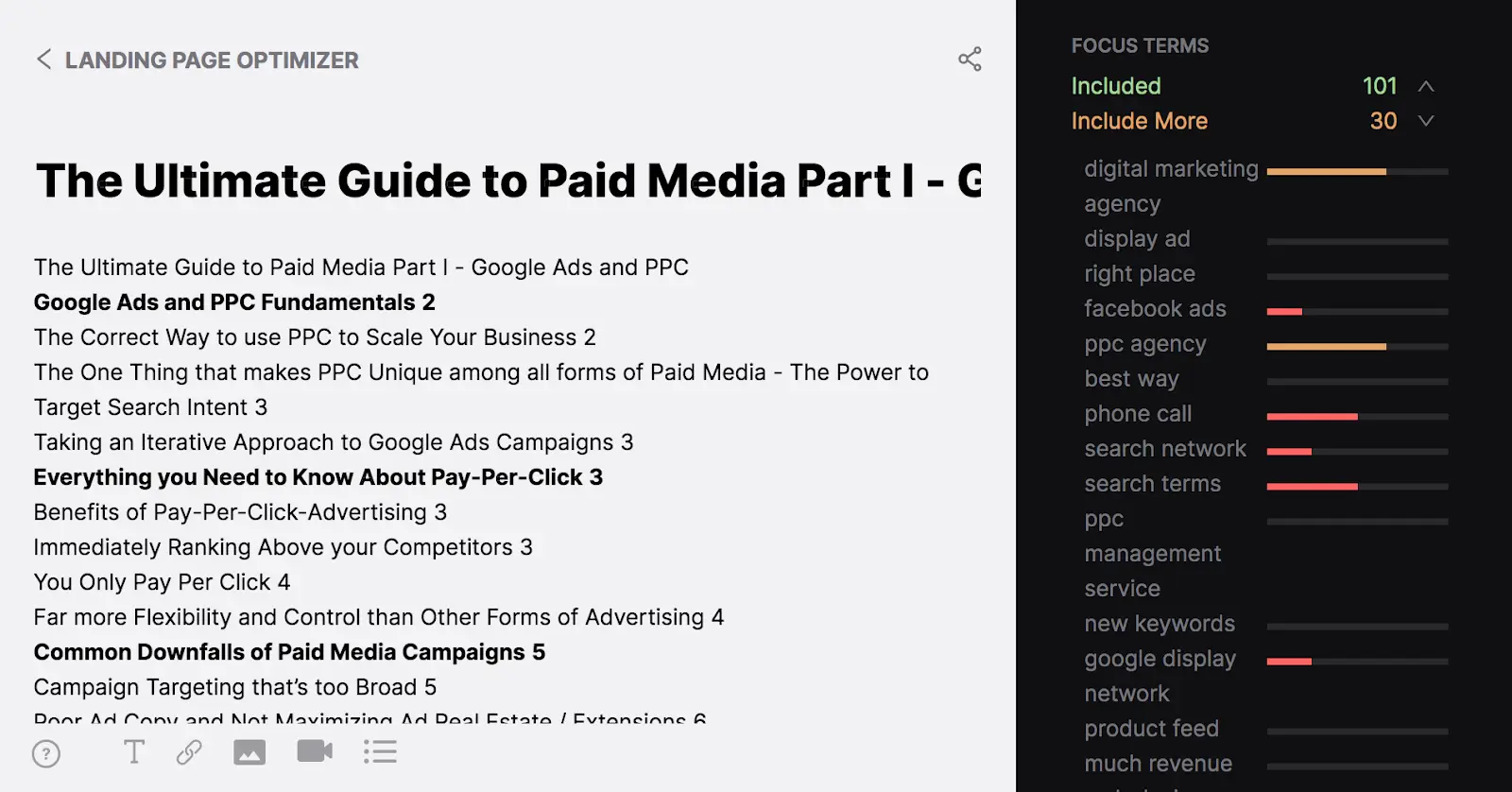Select the Include More focus terms heading
Screen dimensions: 1512x792
[1139, 121]
